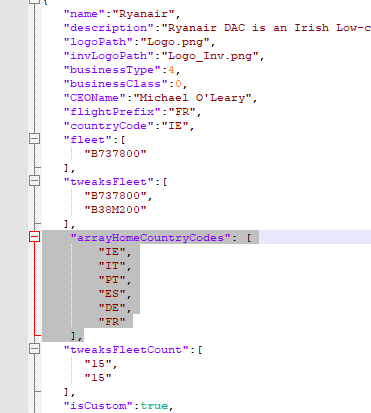This screenshot has width=371, height=413.
Task: Click the businessClass number 0
Action: pos(178,84)
